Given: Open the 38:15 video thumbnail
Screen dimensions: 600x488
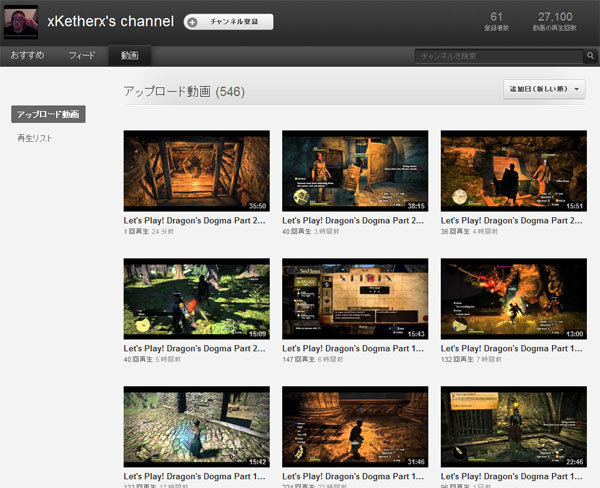Looking at the screenshot, I should click(355, 171).
